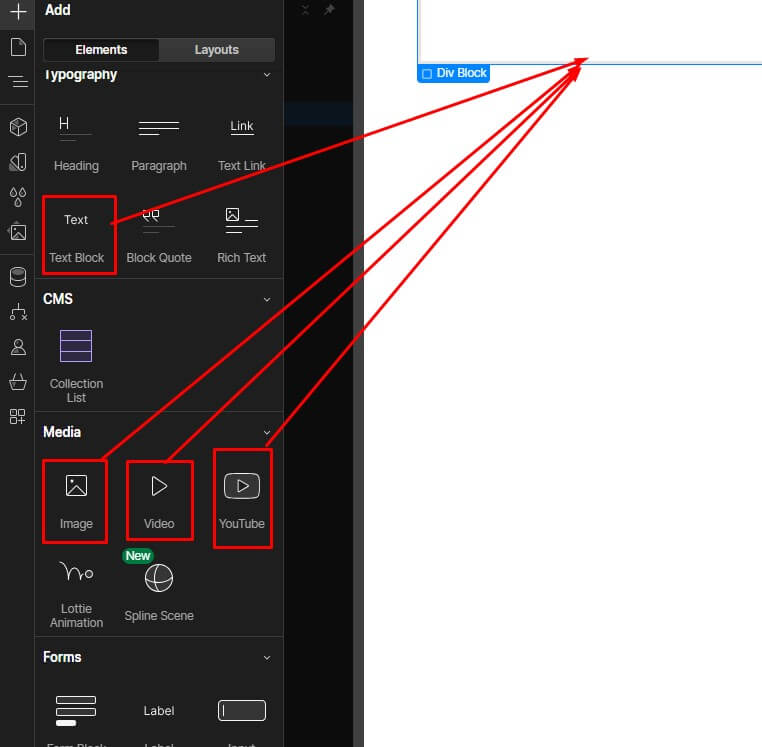This screenshot has width=762, height=747.
Task: Pin the Add panel open
Action: [x=329, y=10]
